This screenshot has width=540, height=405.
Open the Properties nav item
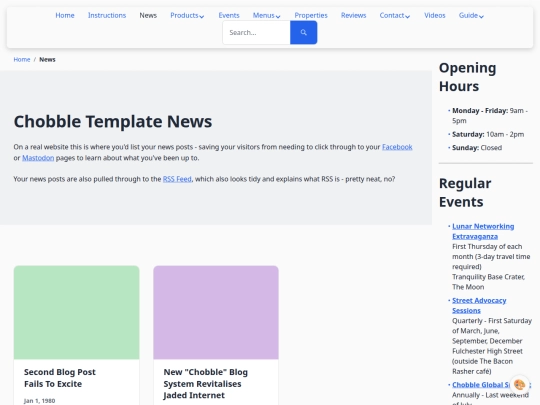click(x=311, y=15)
